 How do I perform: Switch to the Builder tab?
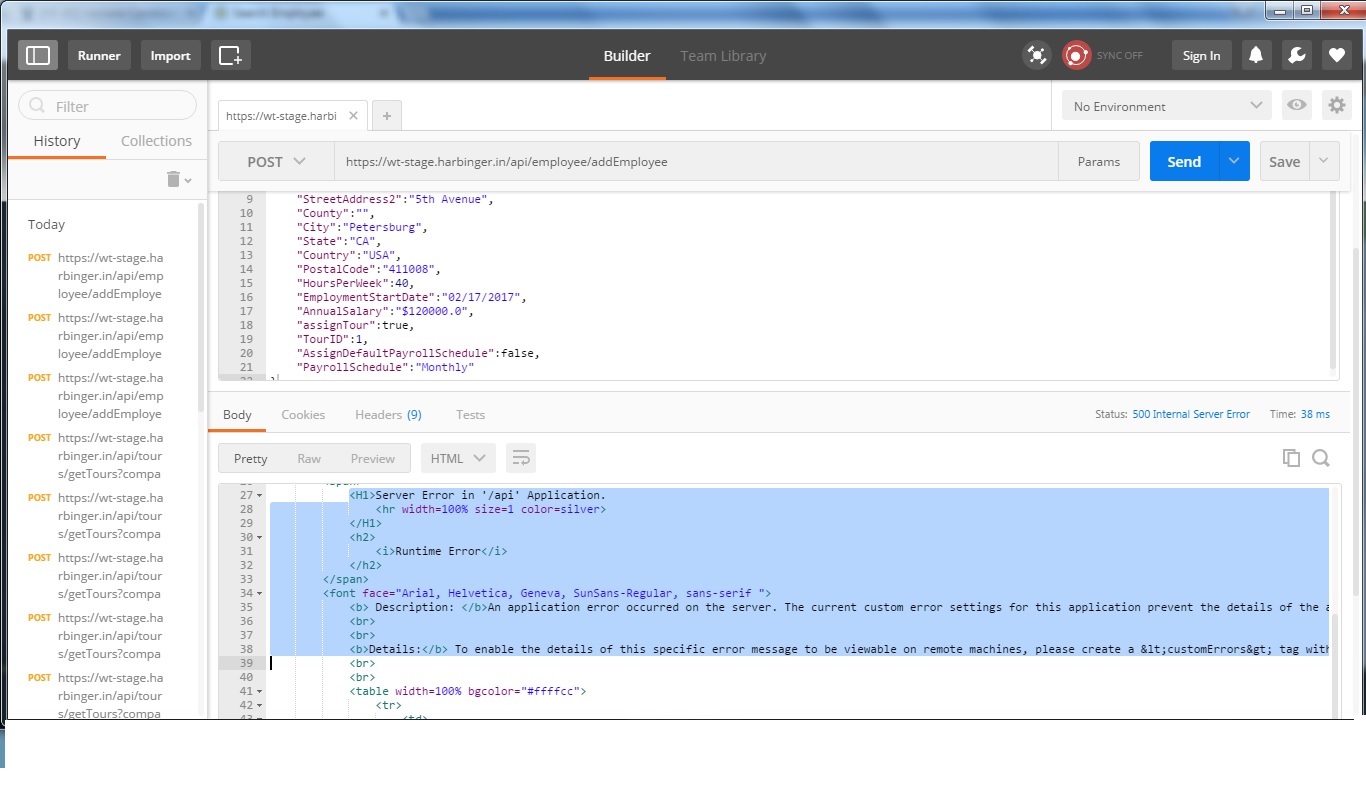click(627, 56)
